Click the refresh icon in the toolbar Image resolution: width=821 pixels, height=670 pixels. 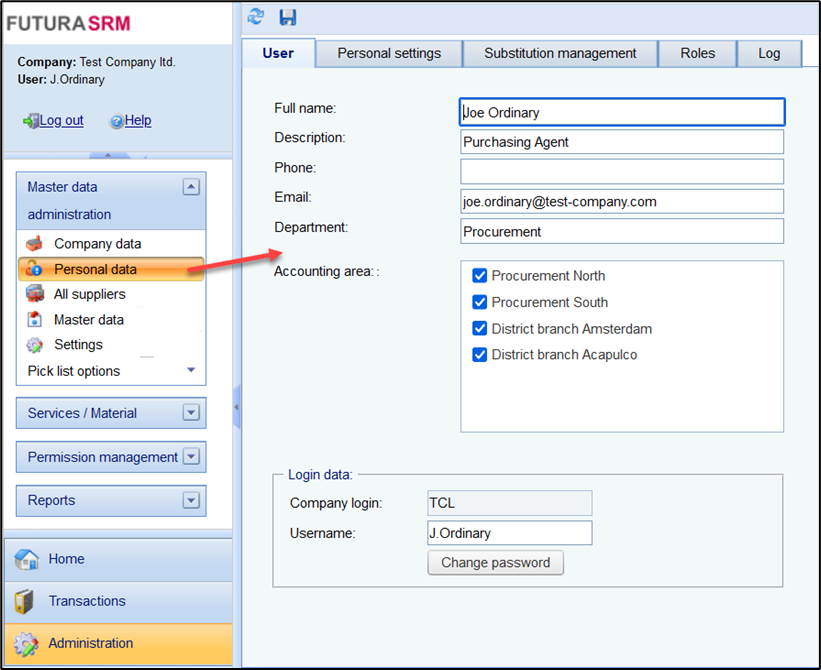coord(257,16)
